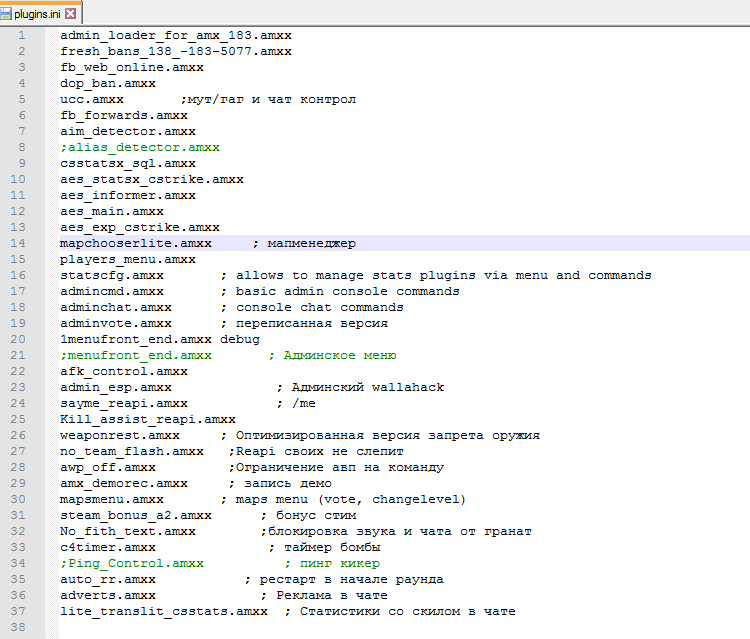Click admin_esp.amxx entry
Screen dimensions: 750x639
(116, 387)
